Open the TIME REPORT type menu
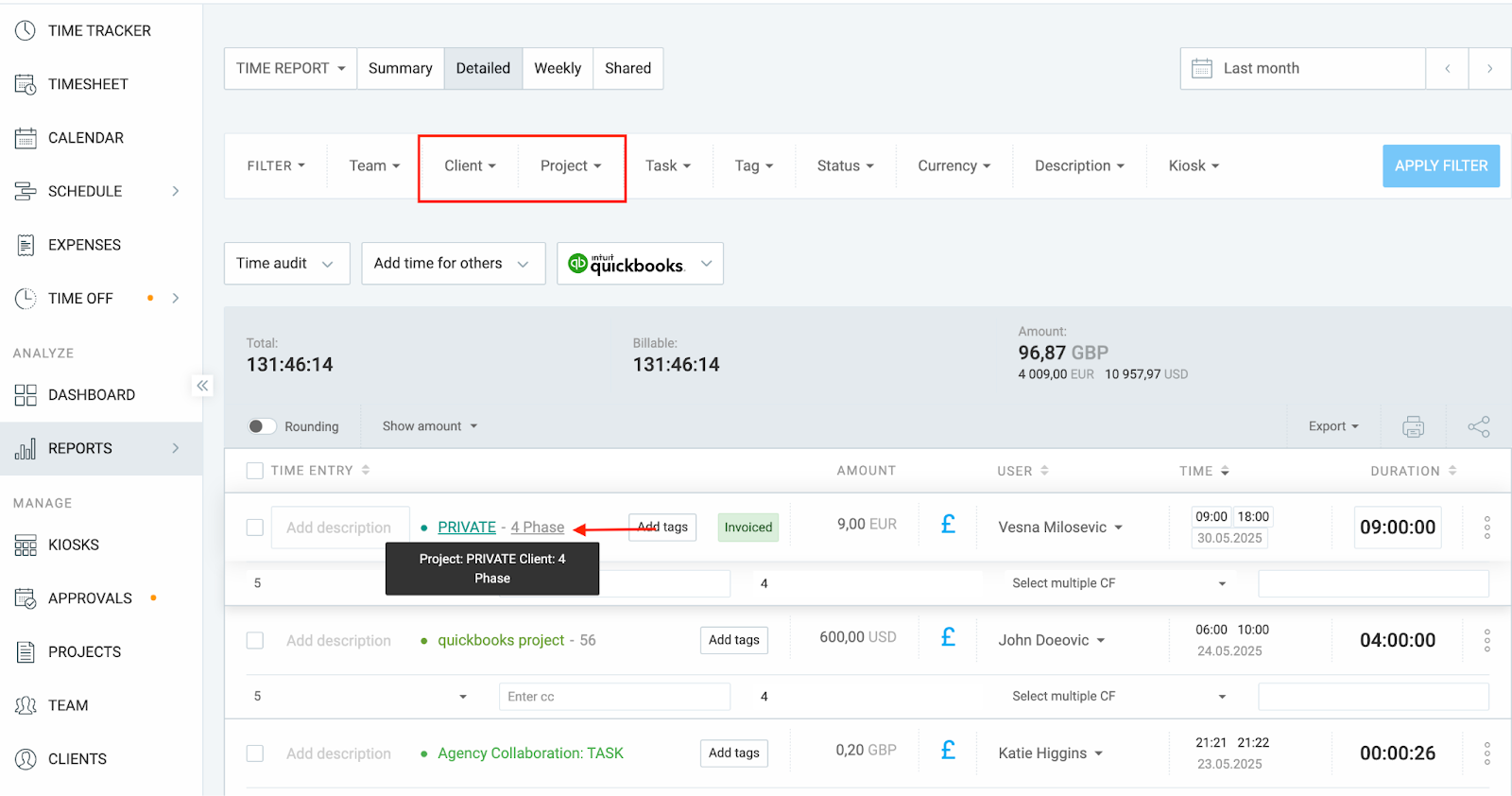This screenshot has height=796, width=1512. 290,68
